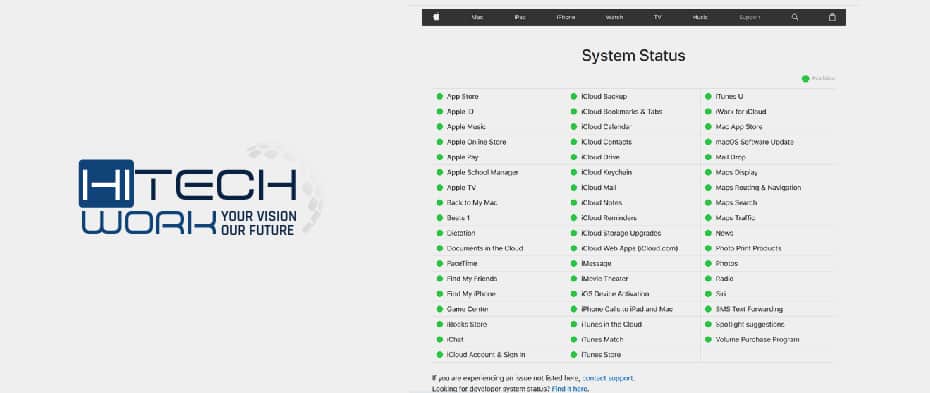
Task: Click the iCloud Notes status entry
Action: (x=597, y=203)
